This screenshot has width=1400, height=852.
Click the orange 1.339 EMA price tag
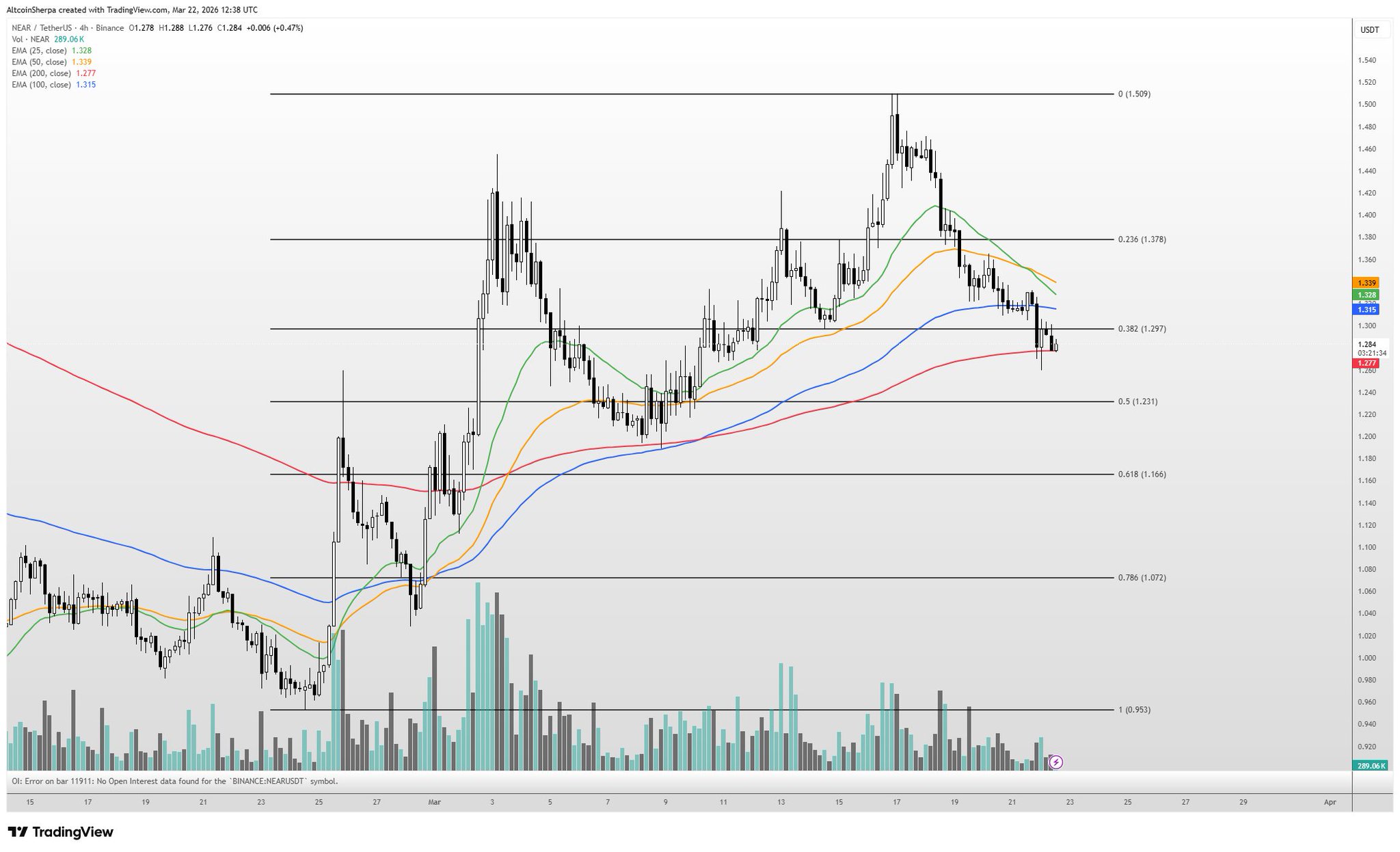(1367, 282)
